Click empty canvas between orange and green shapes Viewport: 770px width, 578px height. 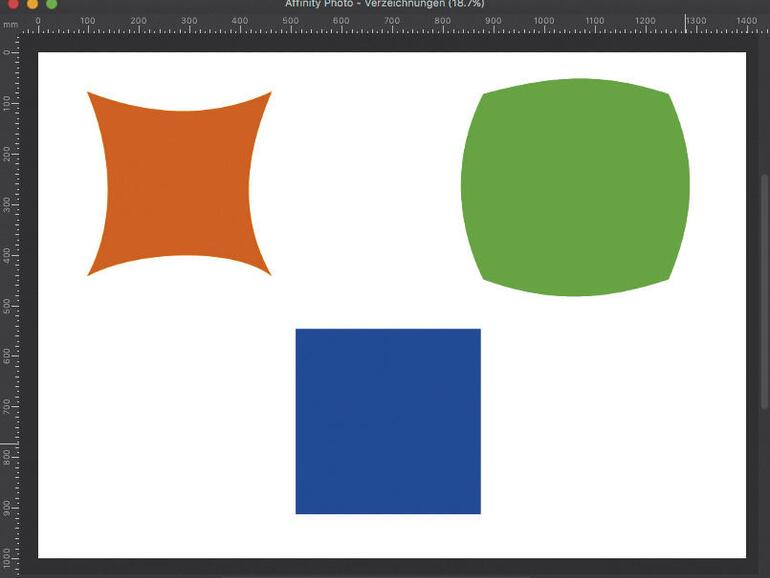point(365,180)
